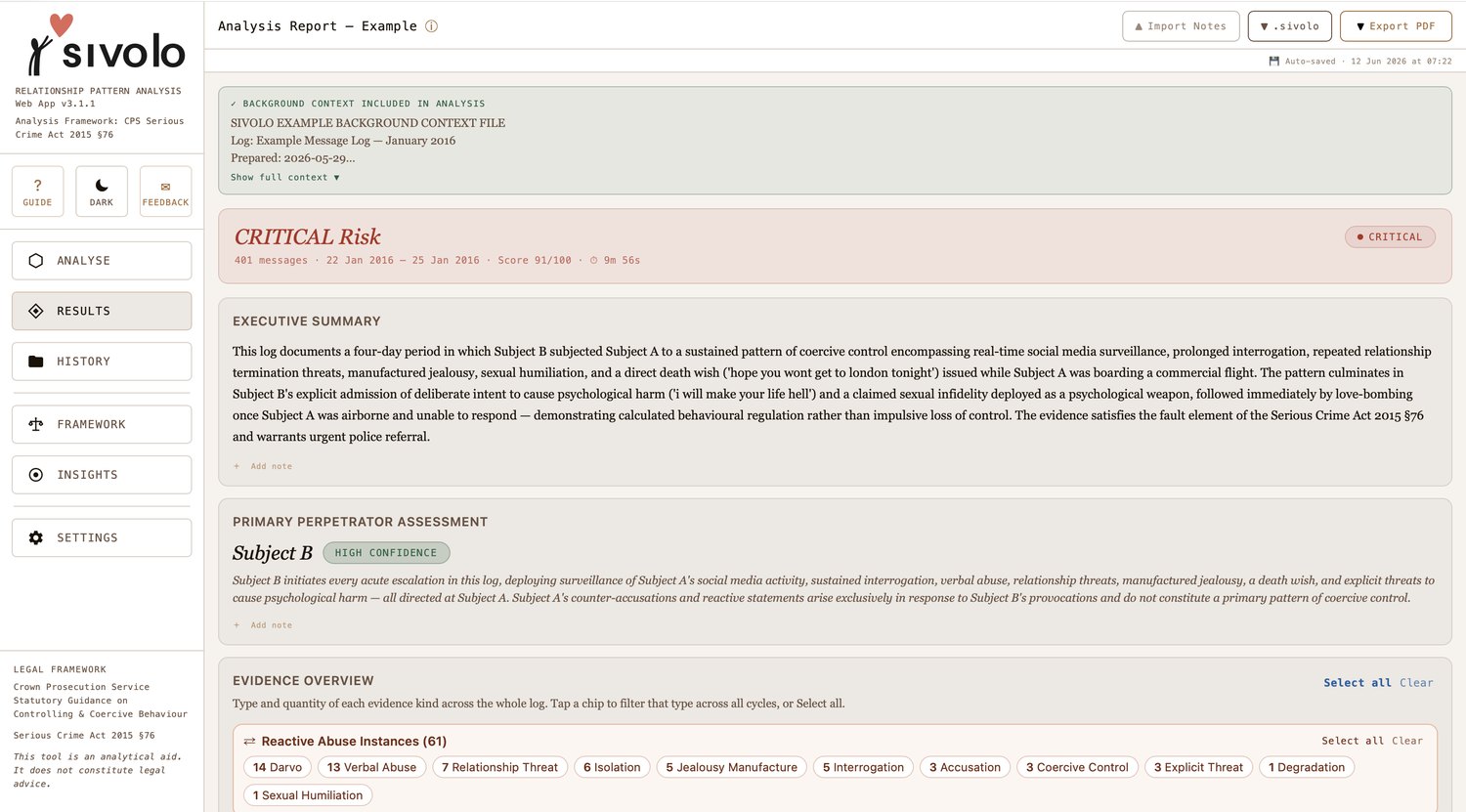The image size is (1466, 812).
Task: Click the Analyse hexagon icon
Action: pos(36,261)
